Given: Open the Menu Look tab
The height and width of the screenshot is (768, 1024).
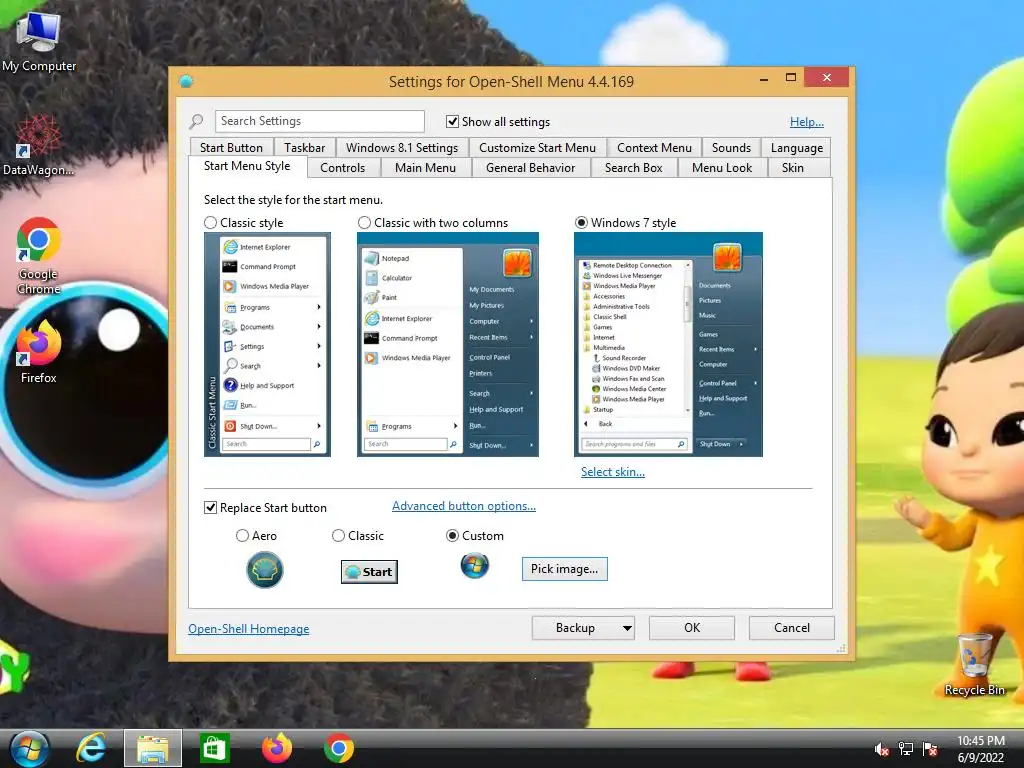Looking at the screenshot, I should [x=722, y=168].
